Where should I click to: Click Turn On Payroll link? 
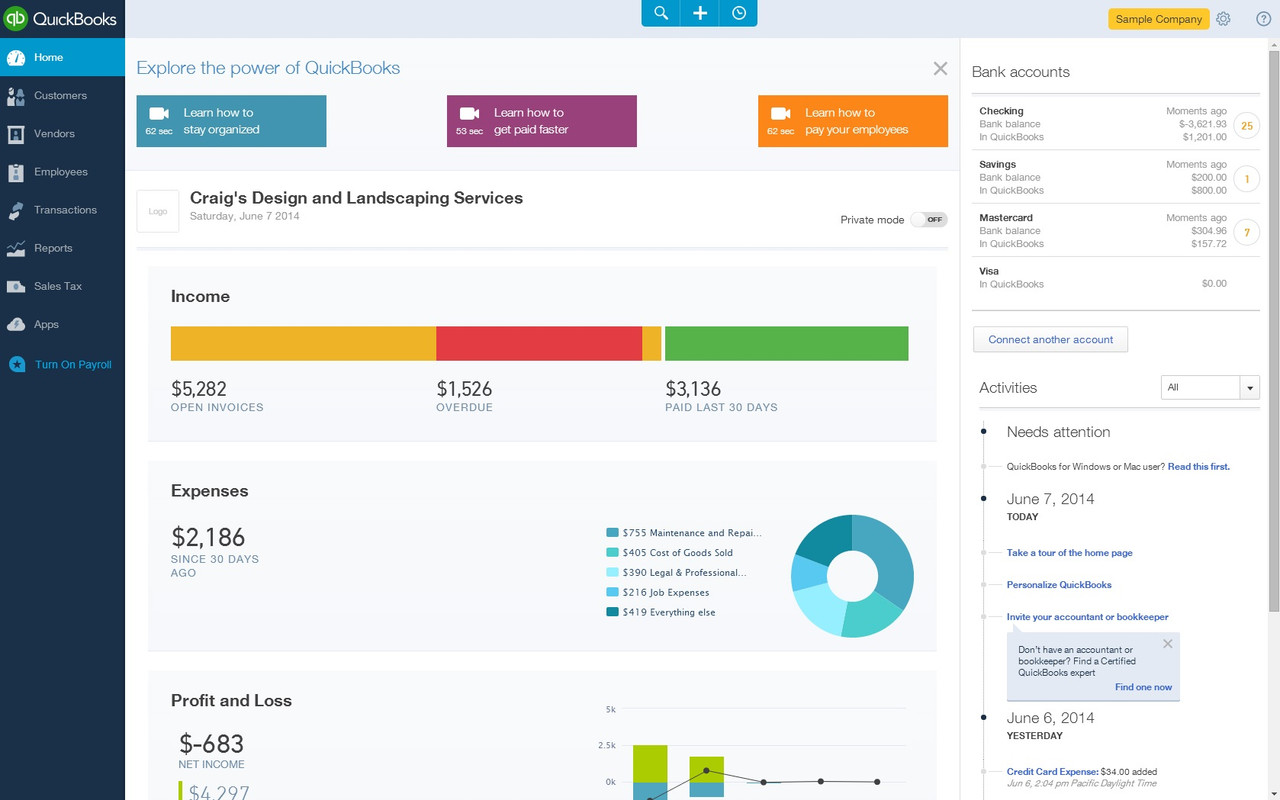73,365
